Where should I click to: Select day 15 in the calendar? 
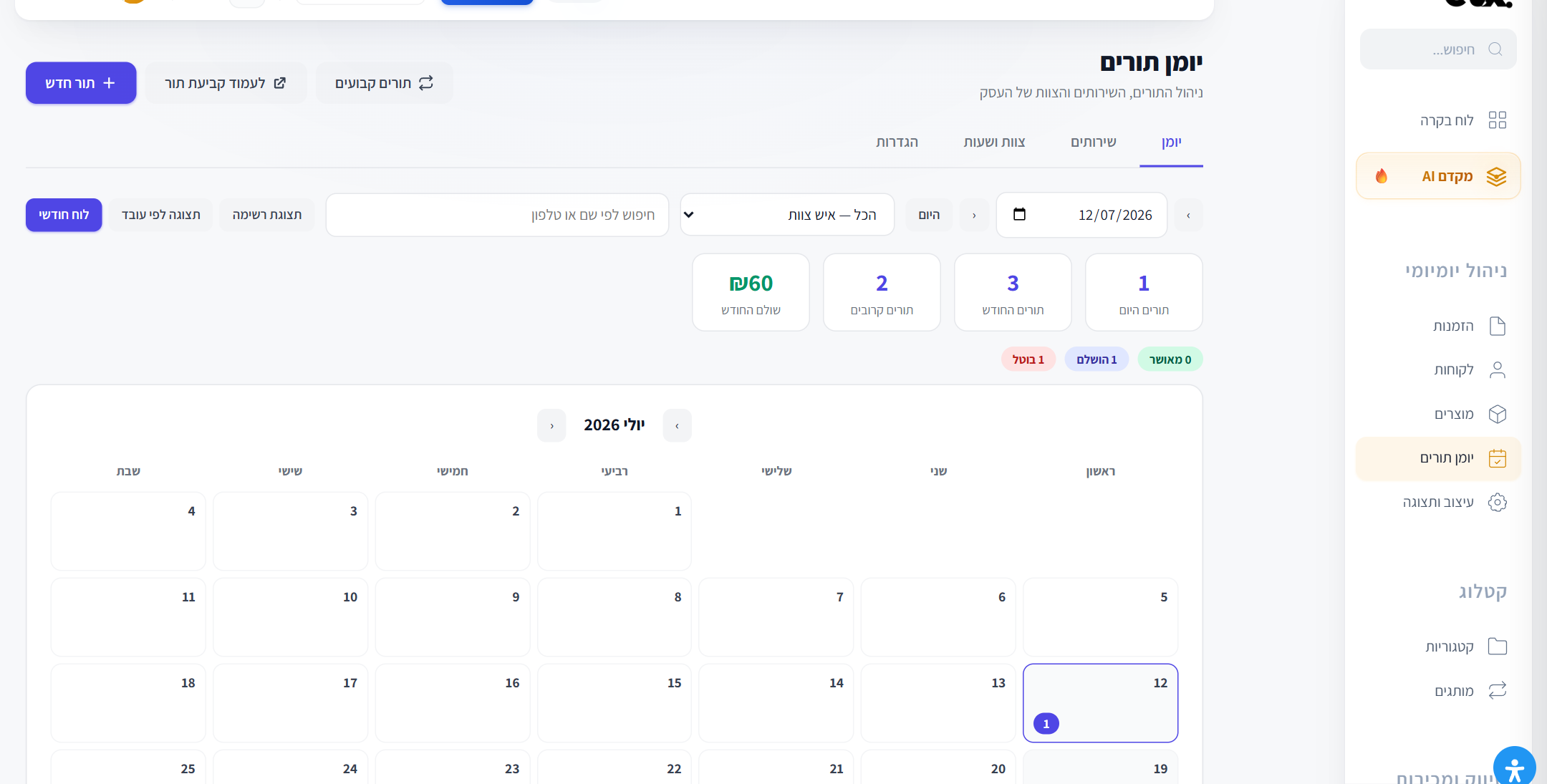(x=615, y=703)
